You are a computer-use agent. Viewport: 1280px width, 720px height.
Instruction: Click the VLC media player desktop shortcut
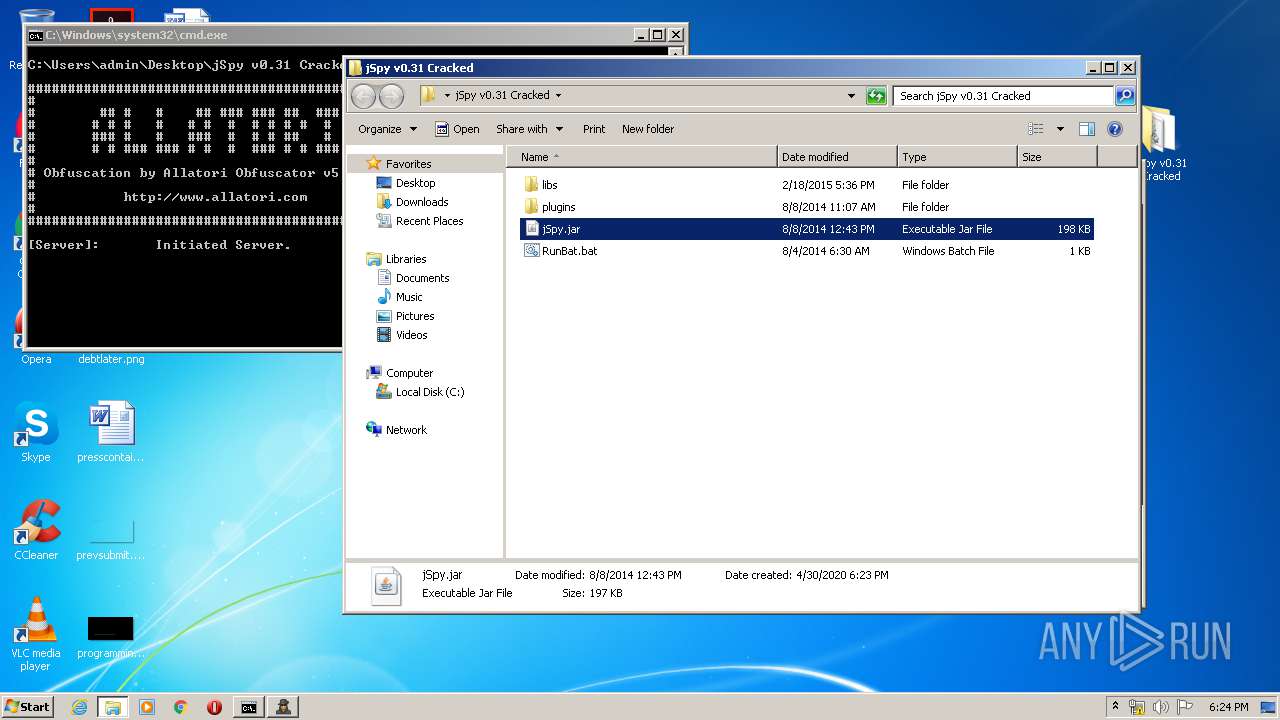[x=36, y=633]
